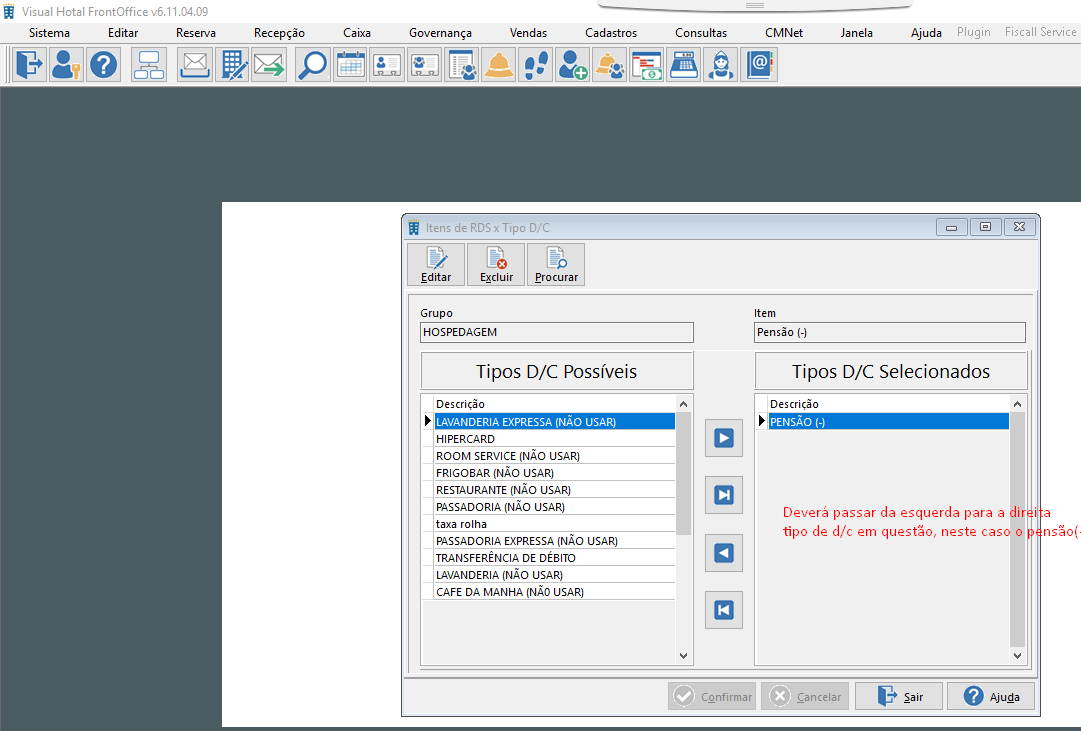Click the building with pencil icon
The height and width of the screenshot is (731, 1081).
tap(232, 65)
